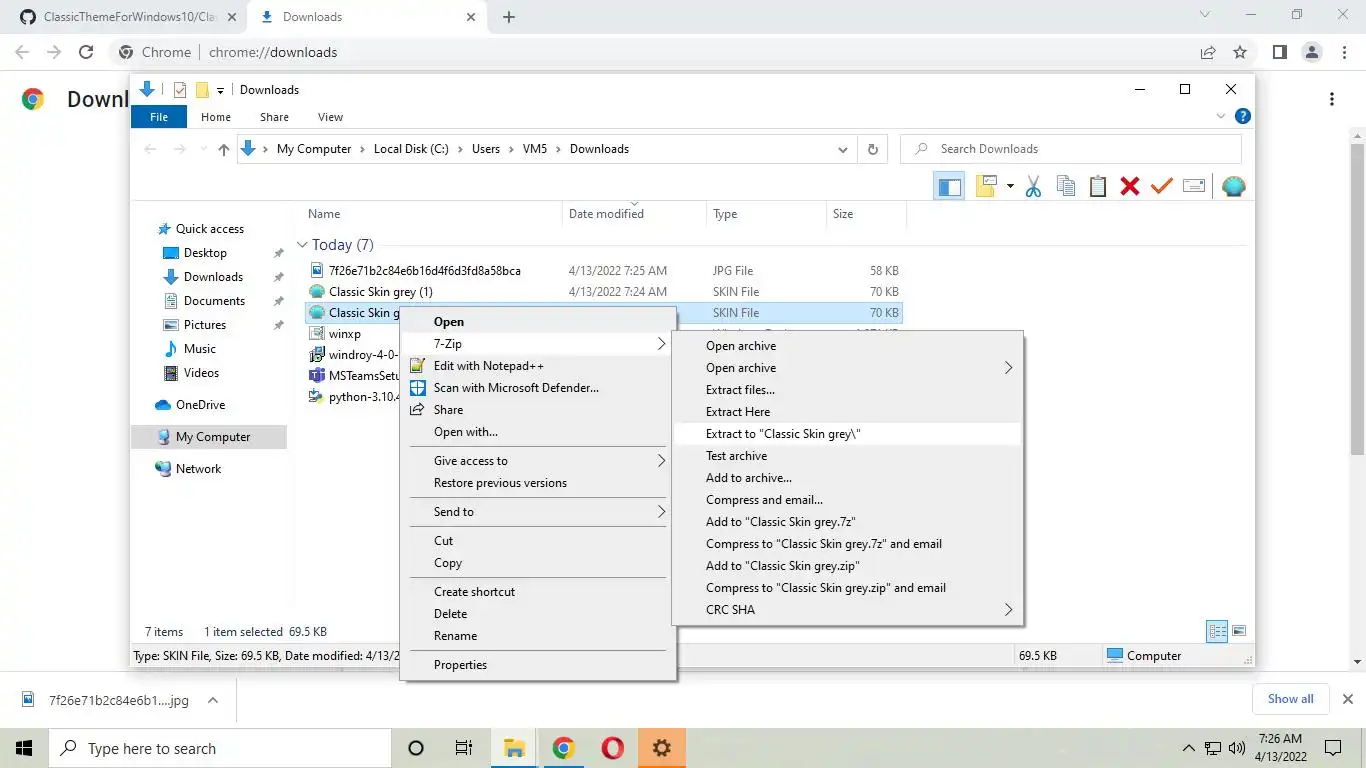Choose Extract Here from 7-Zip menu
This screenshot has height=768, width=1366.
point(848,412)
